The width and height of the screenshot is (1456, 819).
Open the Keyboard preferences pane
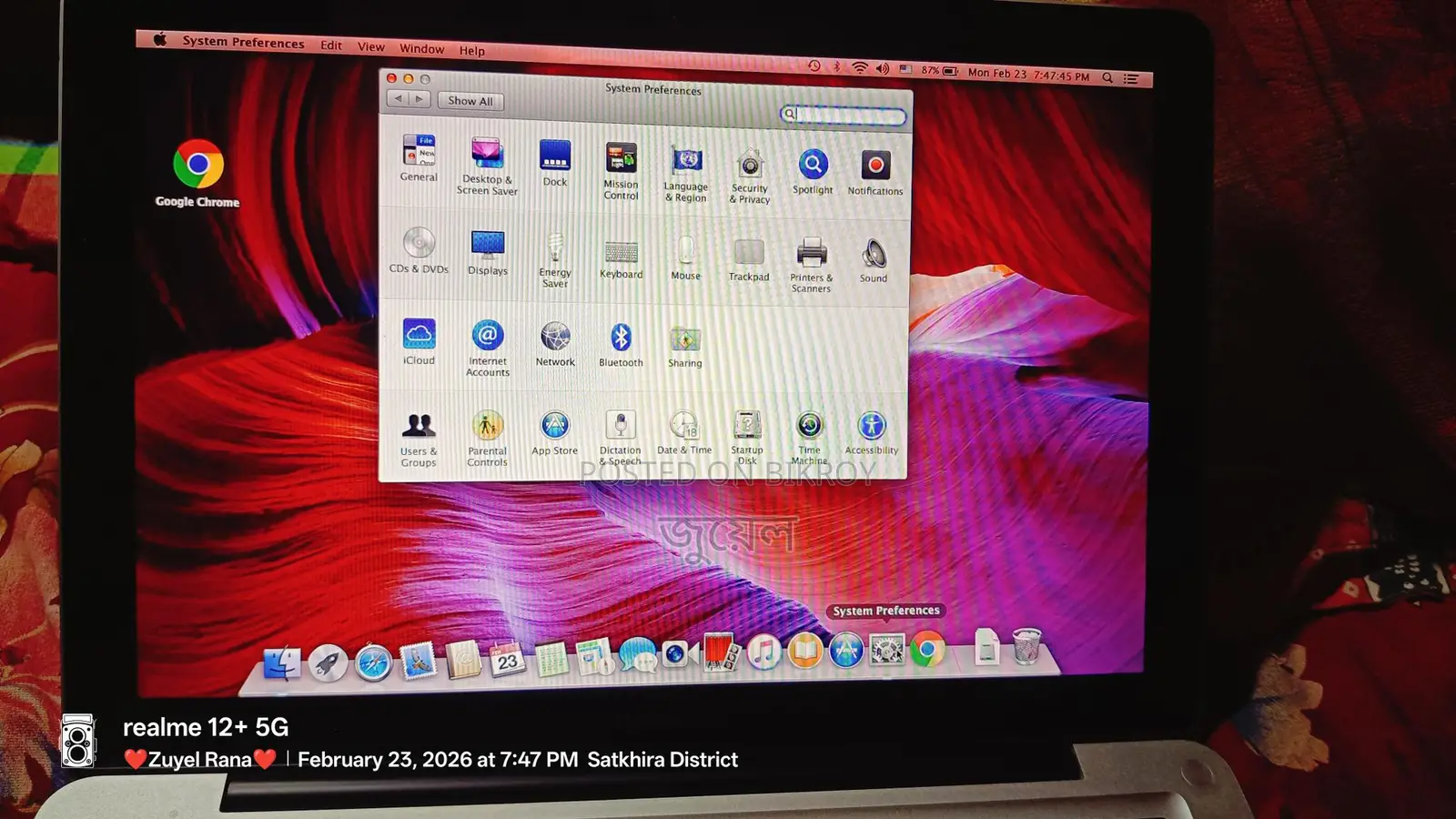[622, 258]
